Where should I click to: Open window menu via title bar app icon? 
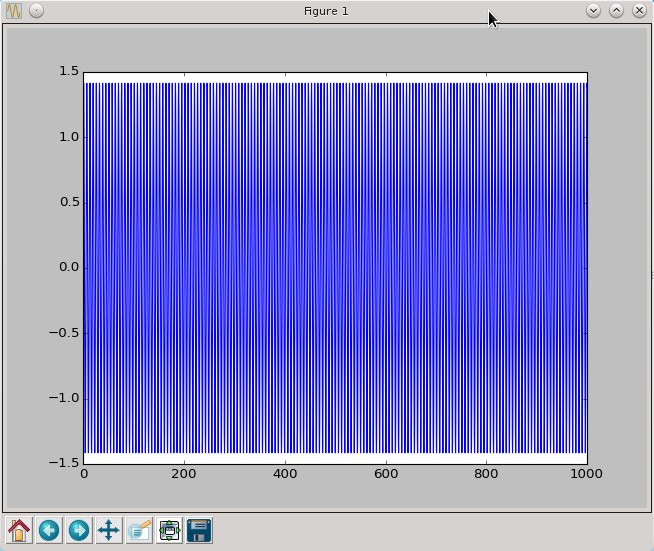[x=14, y=10]
